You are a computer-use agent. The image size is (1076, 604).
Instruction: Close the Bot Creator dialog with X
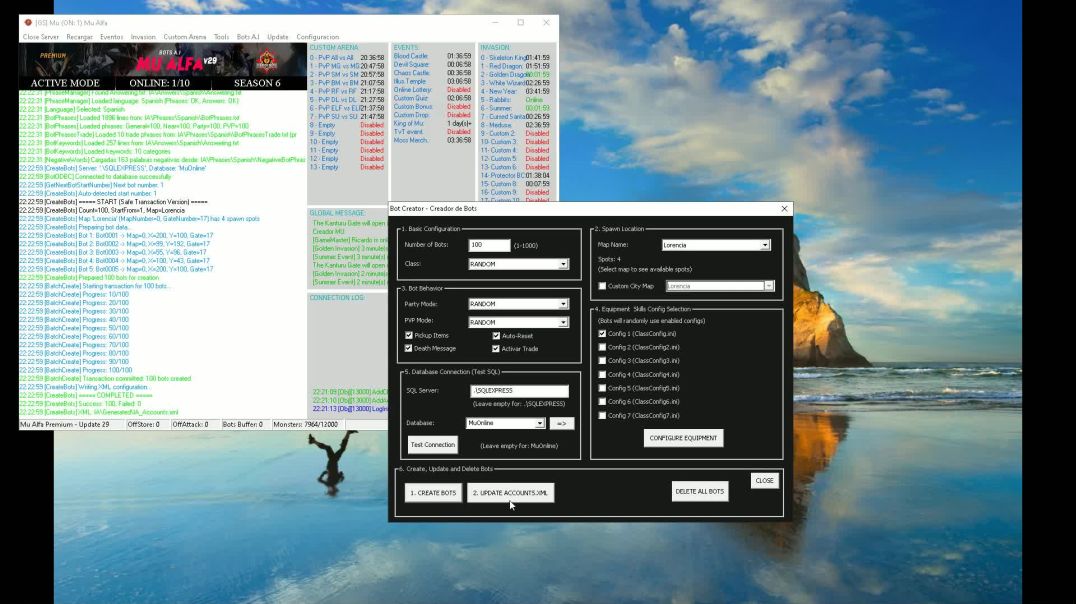pyautogui.click(x=784, y=209)
